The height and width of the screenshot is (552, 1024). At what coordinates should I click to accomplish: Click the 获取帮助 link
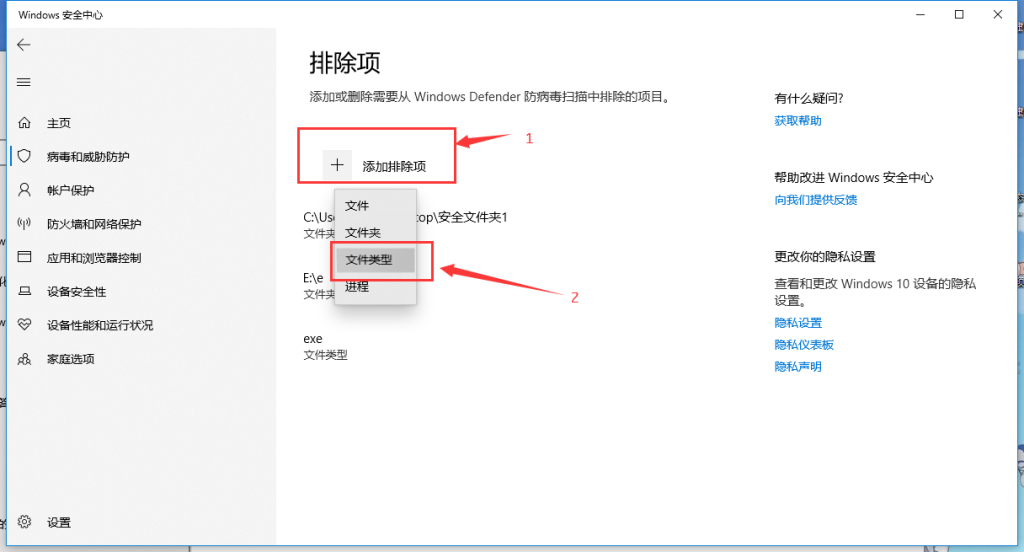click(x=798, y=121)
